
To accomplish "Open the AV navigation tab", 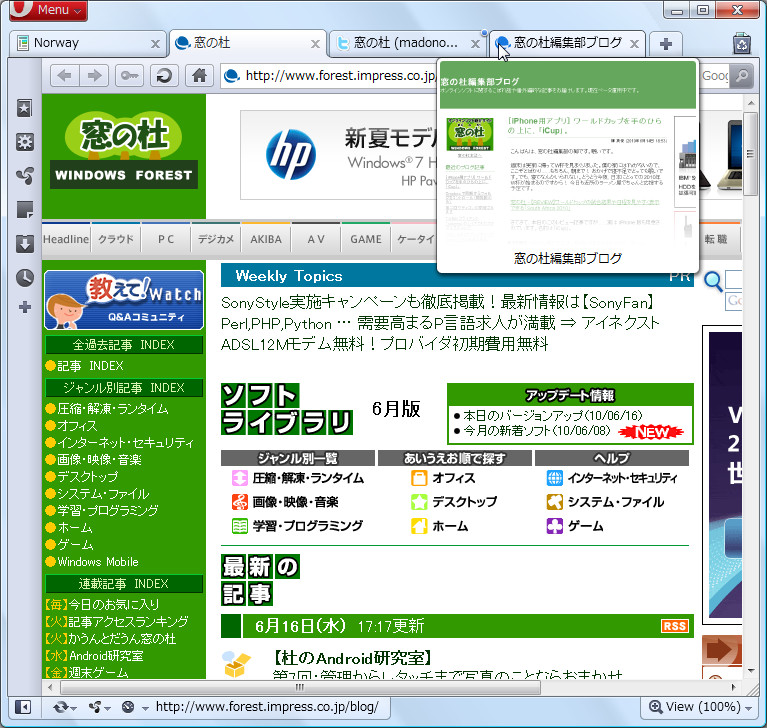I will click(316, 240).
